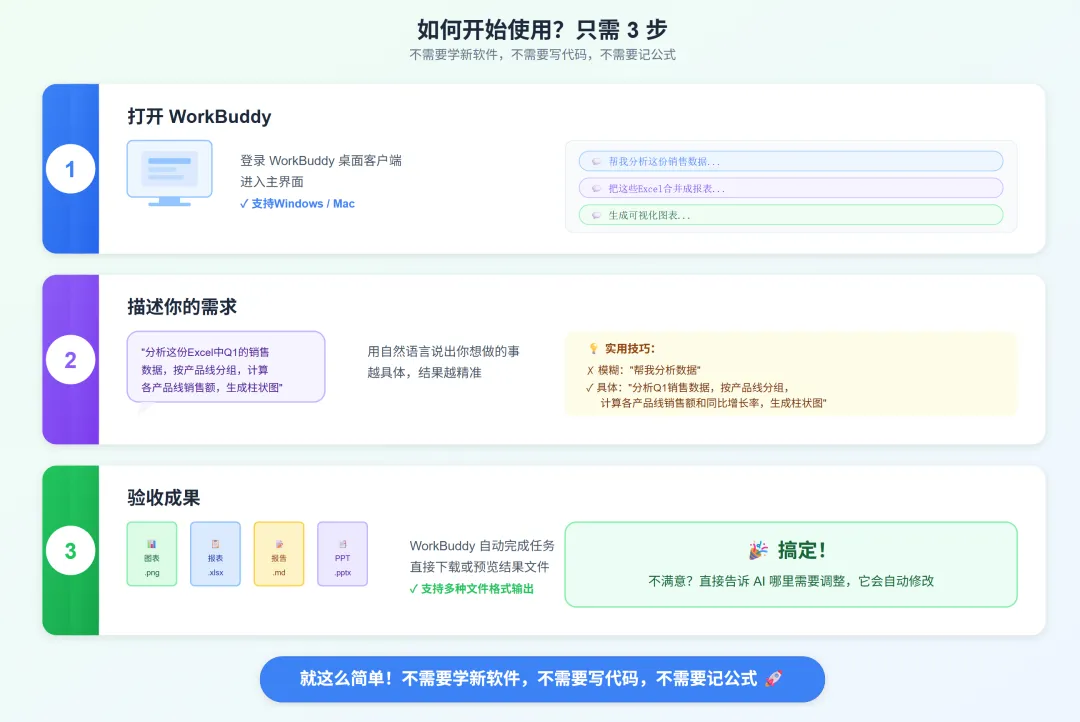Click the chat bubble icon before 帮我分析这份销售数据
Viewport: 1080px width, 722px height.
pyautogui.click(x=596, y=161)
